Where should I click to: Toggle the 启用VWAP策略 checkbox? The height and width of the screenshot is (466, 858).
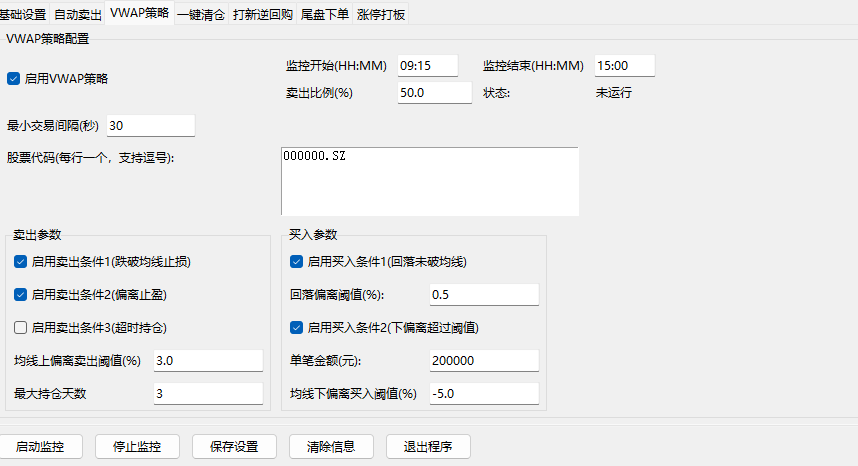pyautogui.click(x=14, y=78)
